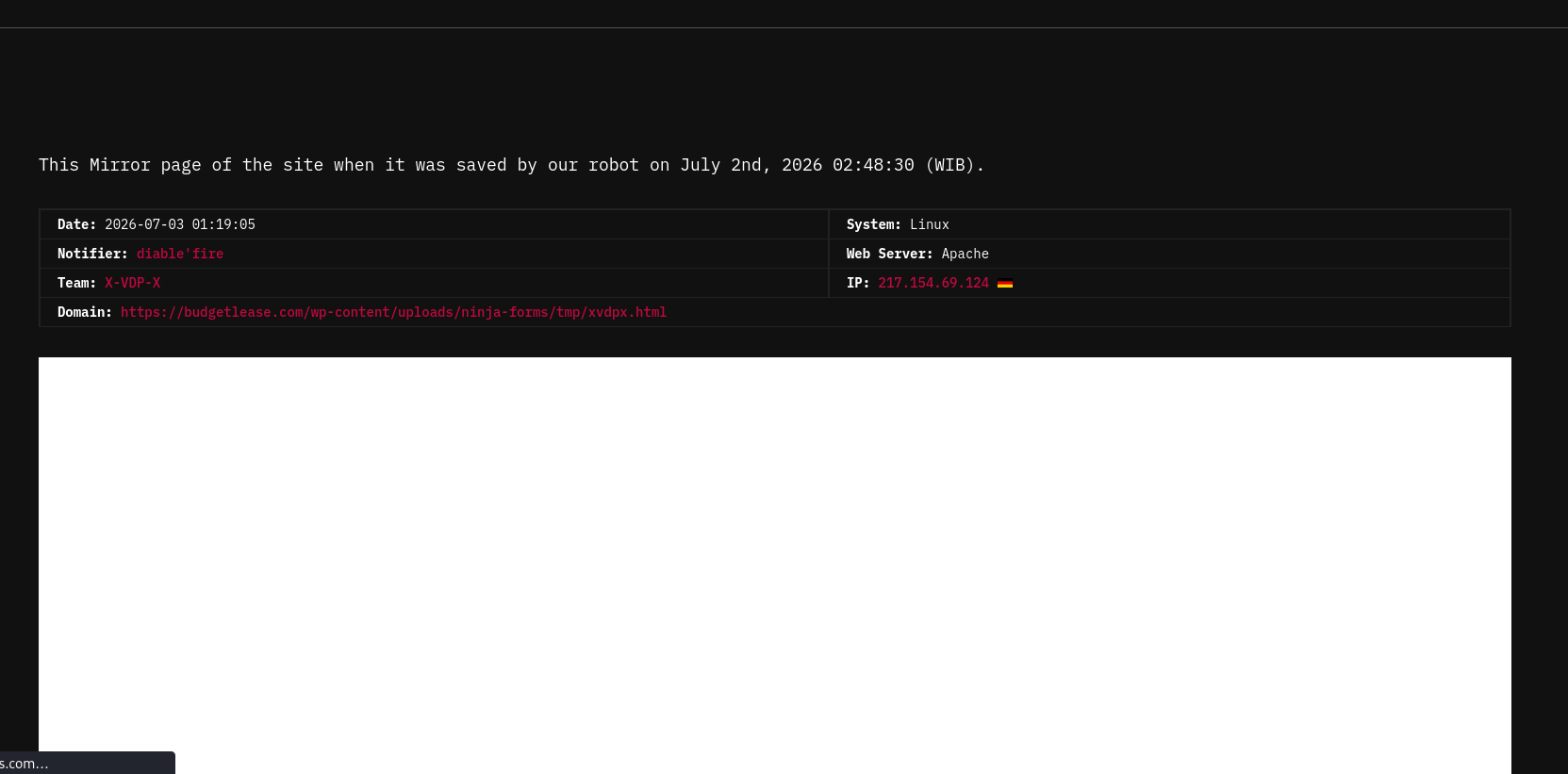
Task: Click the Team: label
Action: click(x=77, y=283)
